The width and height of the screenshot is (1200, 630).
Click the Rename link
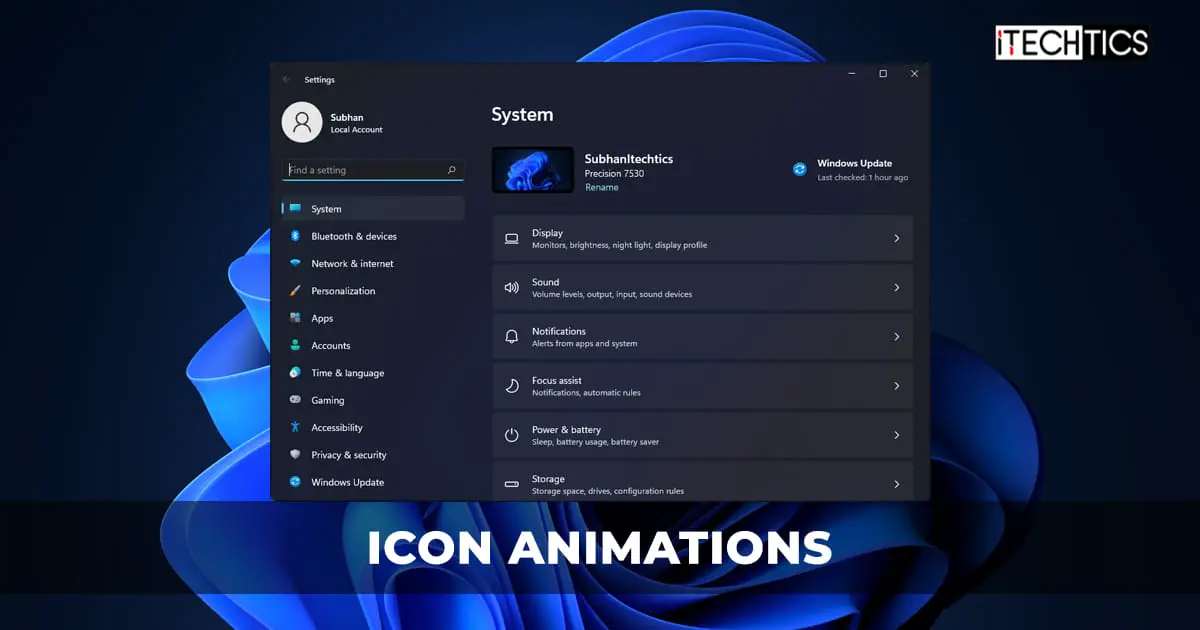coord(602,187)
